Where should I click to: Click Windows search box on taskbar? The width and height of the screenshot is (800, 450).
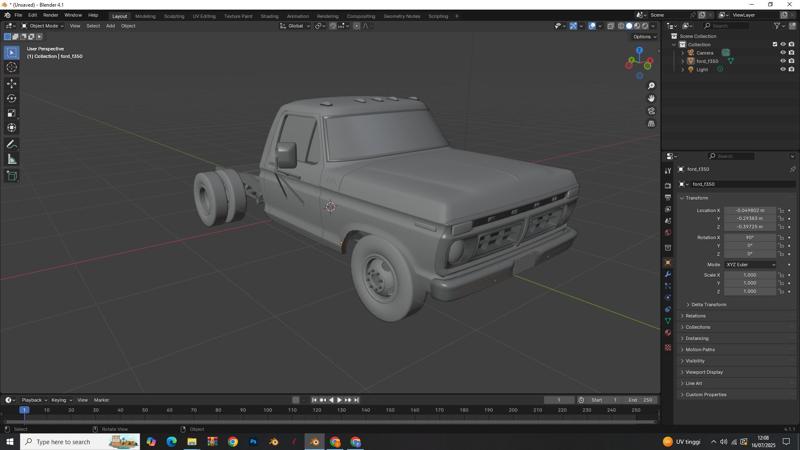click(x=80, y=442)
